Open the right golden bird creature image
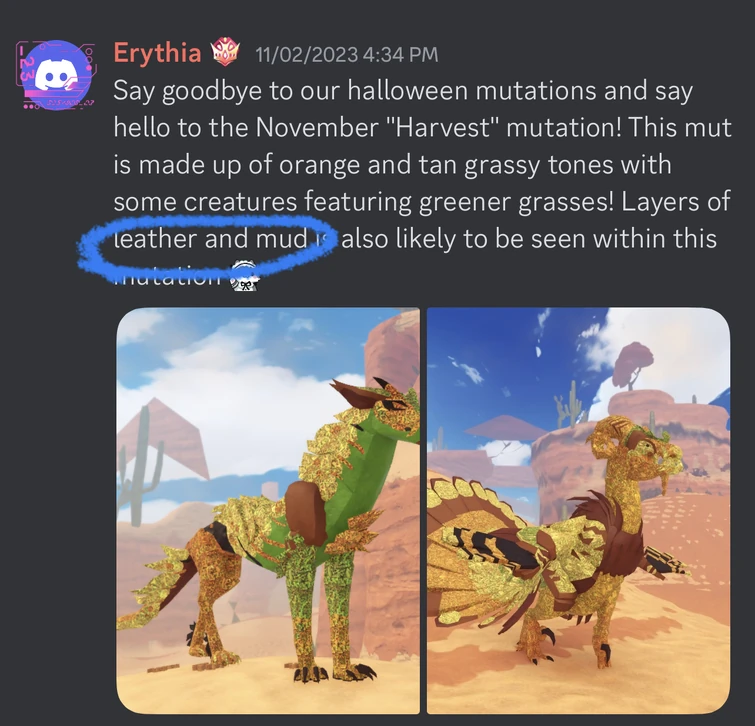755x726 pixels. [578, 510]
